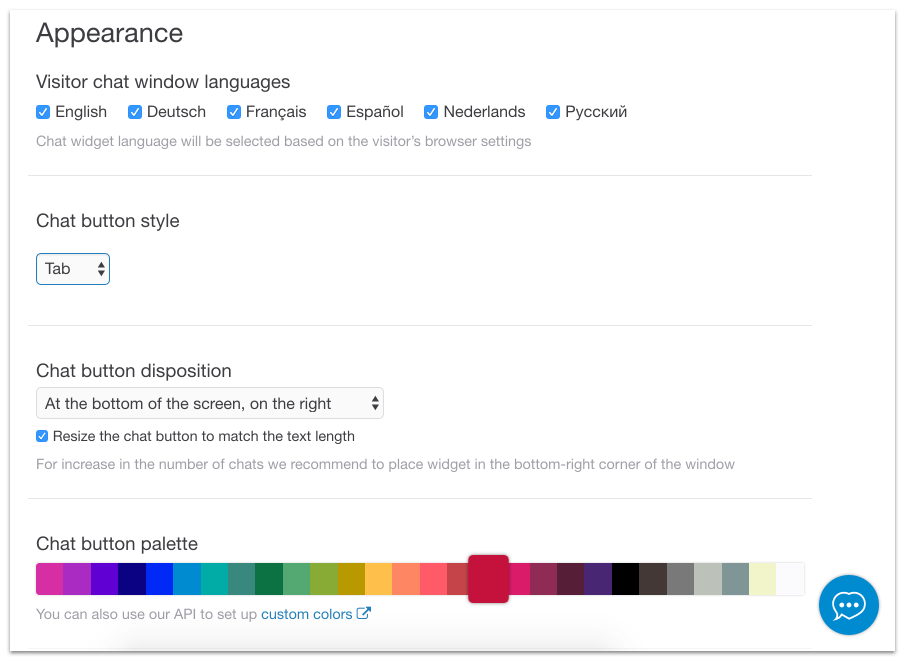Choose the teal color swatch
The height and width of the screenshot is (661, 905).
(x=214, y=579)
